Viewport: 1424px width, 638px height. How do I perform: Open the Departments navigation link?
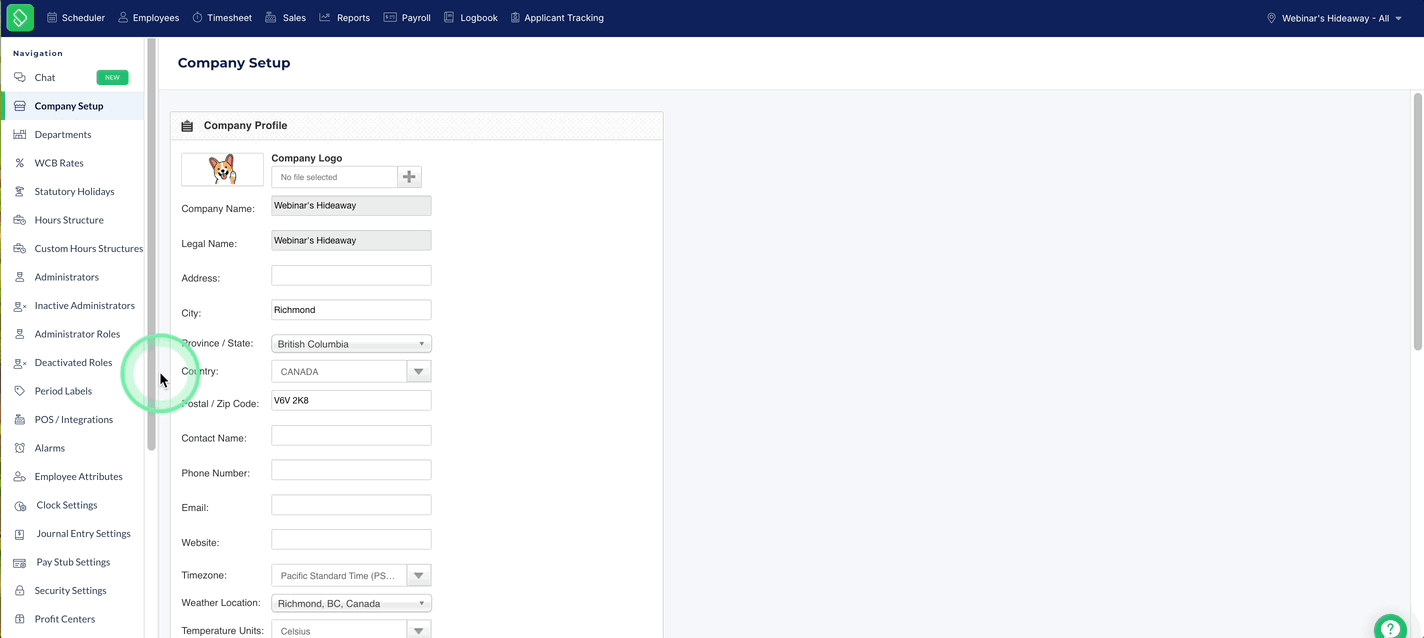63,134
